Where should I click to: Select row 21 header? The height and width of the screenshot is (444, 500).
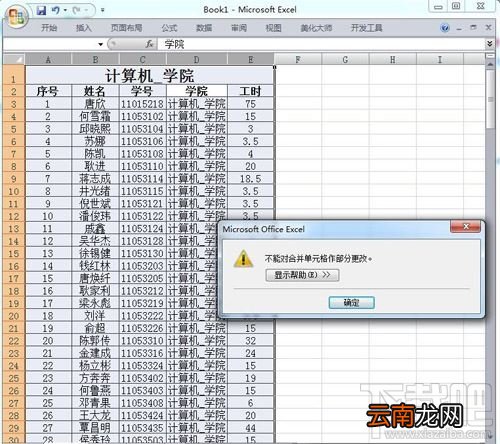14,328
